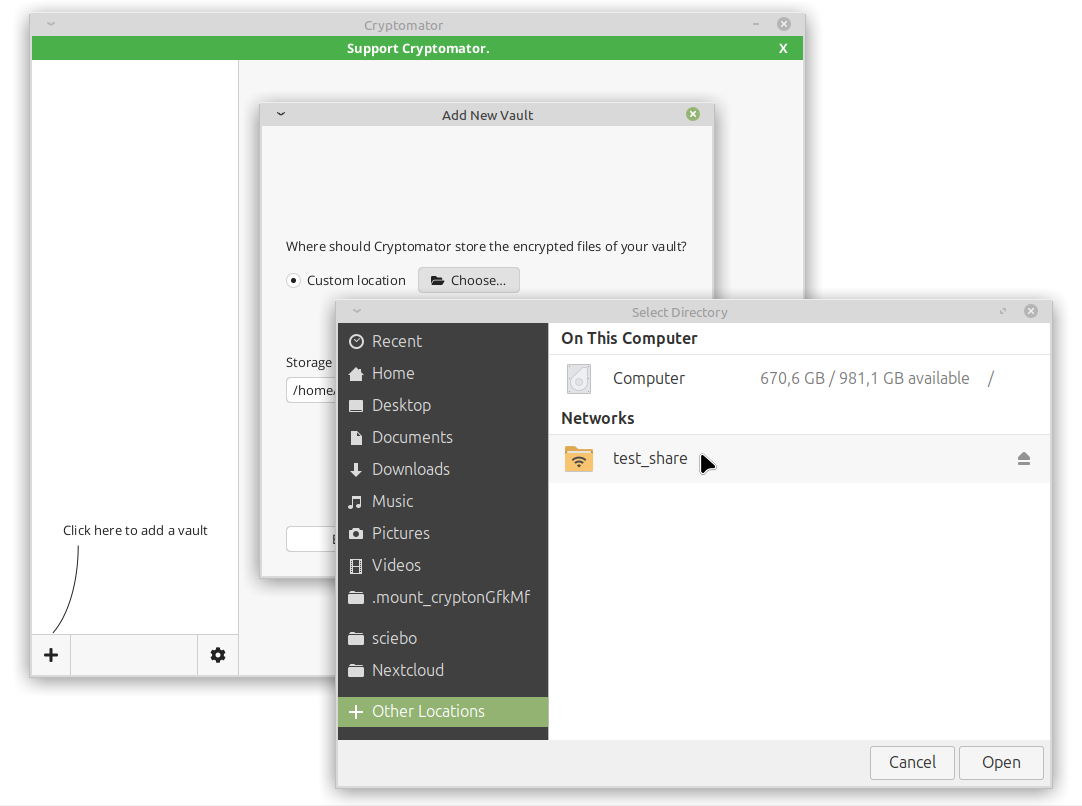Open the Select Directory window menu chevron
The height and width of the screenshot is (806, 1082).
[x=357, y=311]
